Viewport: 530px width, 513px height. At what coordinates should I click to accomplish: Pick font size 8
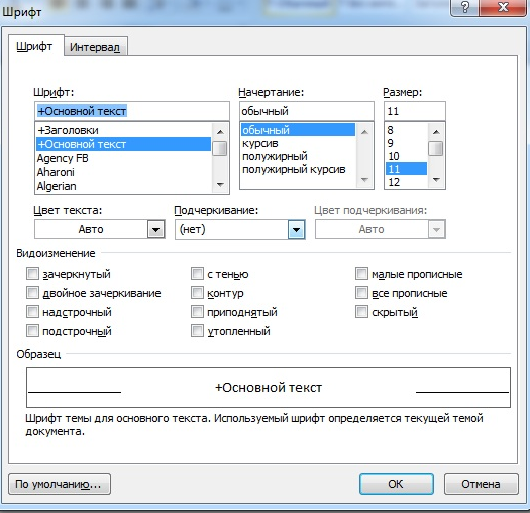(406, 130)
